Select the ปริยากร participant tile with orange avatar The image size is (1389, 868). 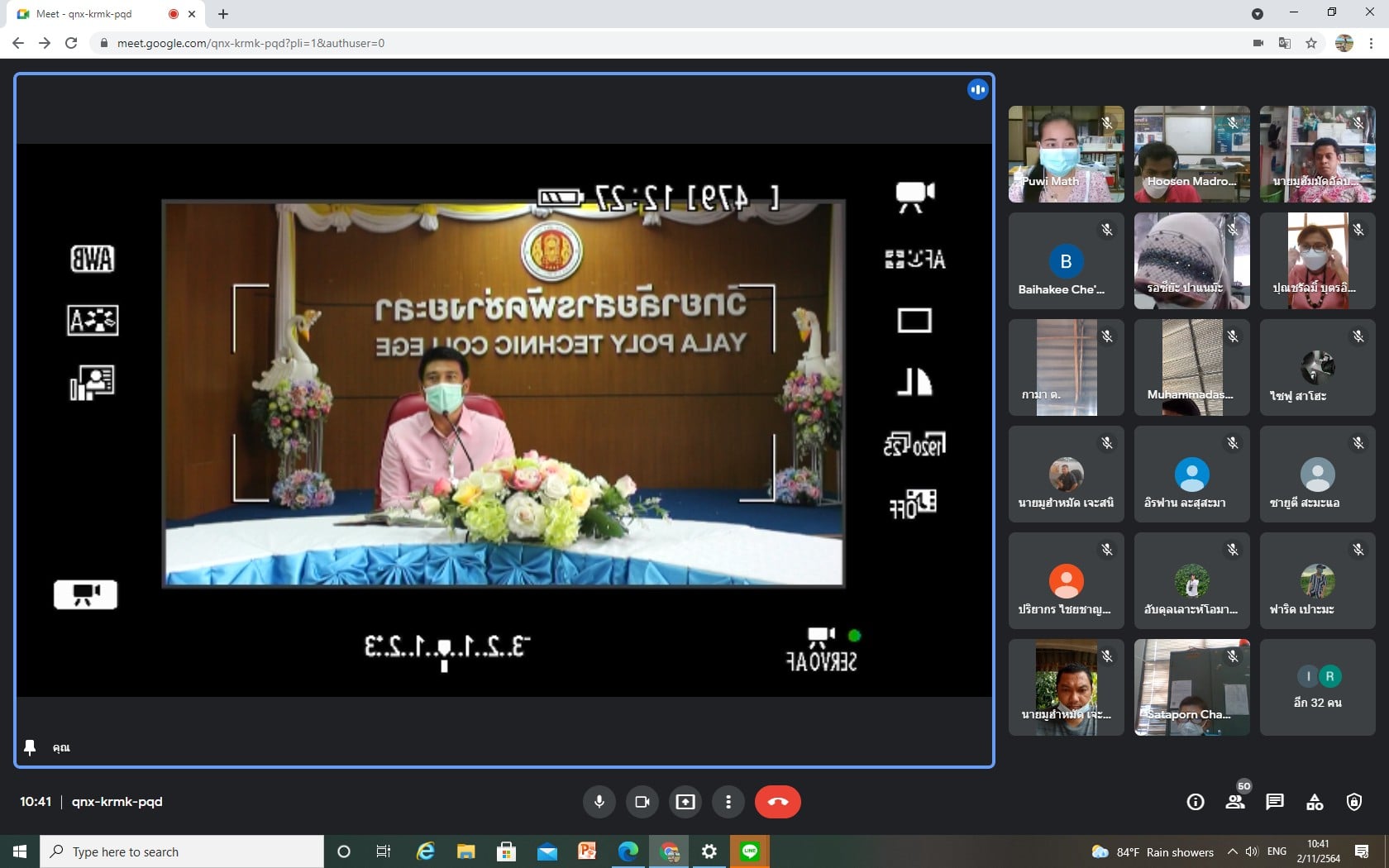pyautogui.click(x=1067, y=581)
